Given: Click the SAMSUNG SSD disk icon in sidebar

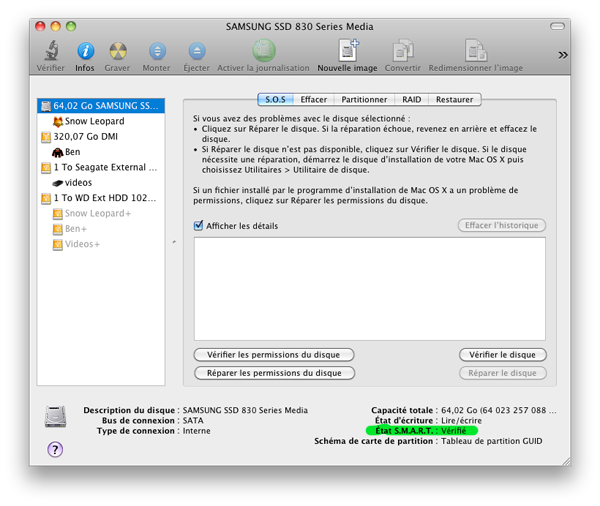Looking at the screenshot, I should 46,106.
